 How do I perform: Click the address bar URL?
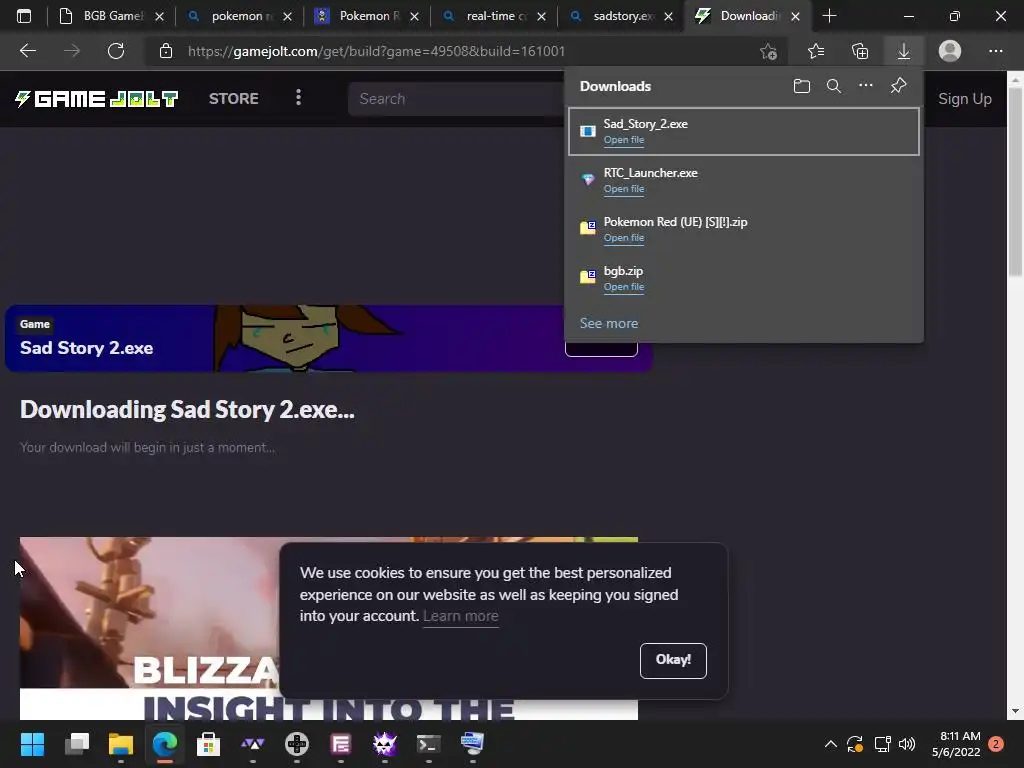tap(376, 51)
